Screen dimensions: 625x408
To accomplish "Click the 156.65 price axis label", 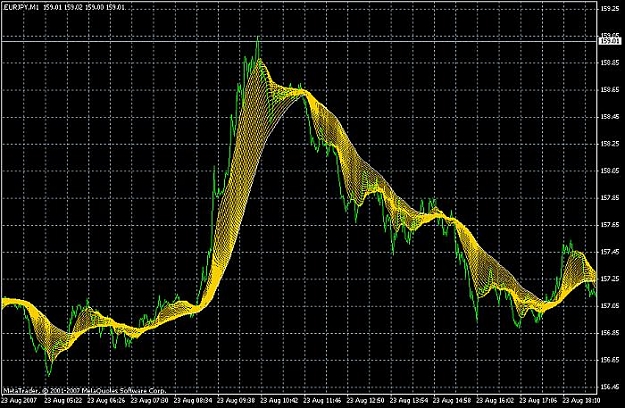I will pos(610,360).
